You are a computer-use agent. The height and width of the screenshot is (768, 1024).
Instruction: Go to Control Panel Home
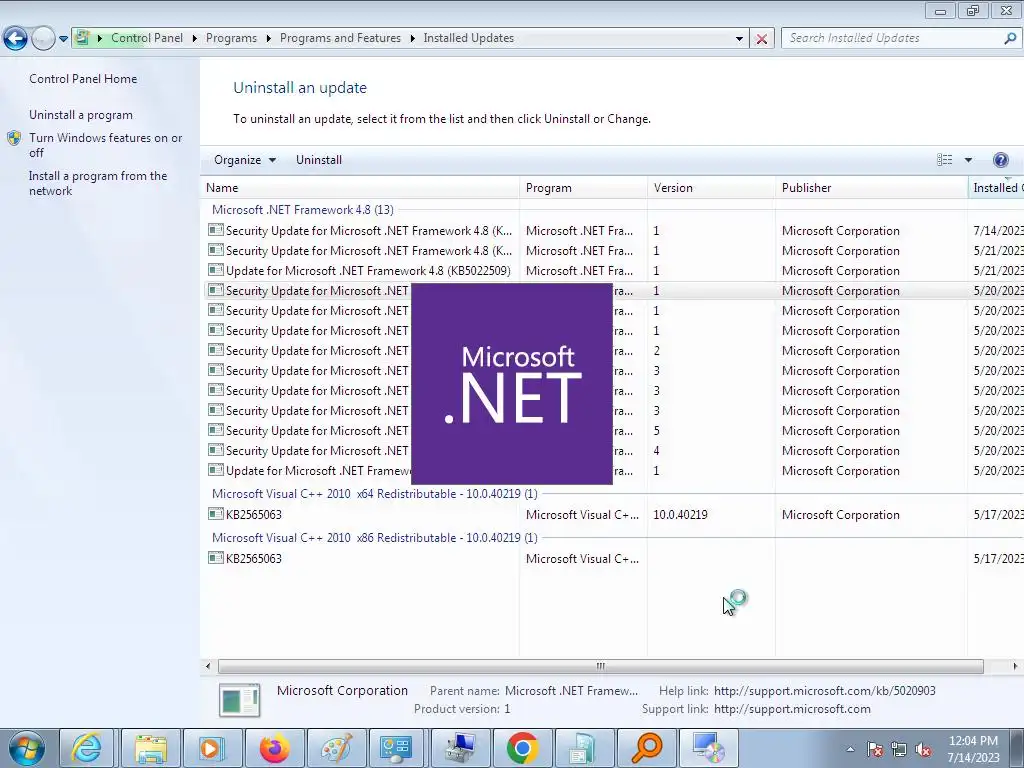point(83,79)
